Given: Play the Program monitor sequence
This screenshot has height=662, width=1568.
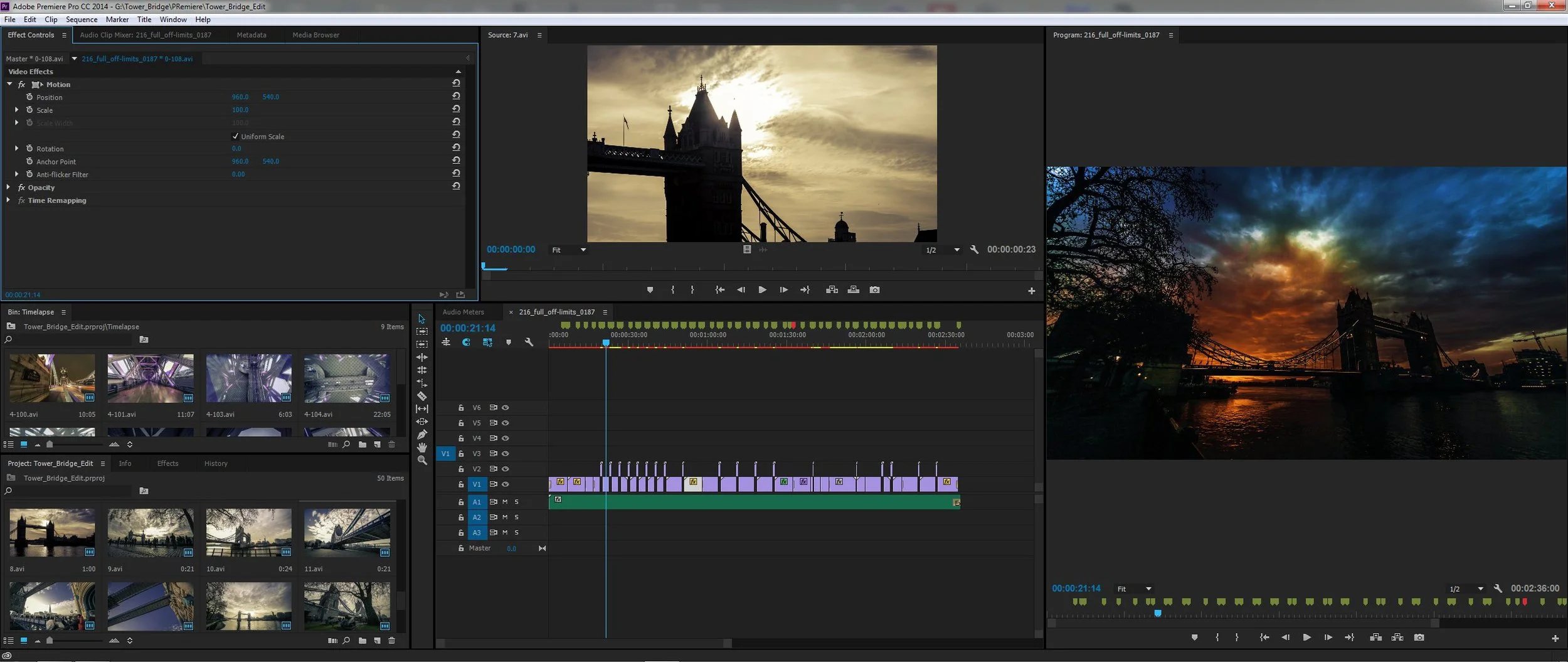Looking at the screenshot, I should 1306,638.
